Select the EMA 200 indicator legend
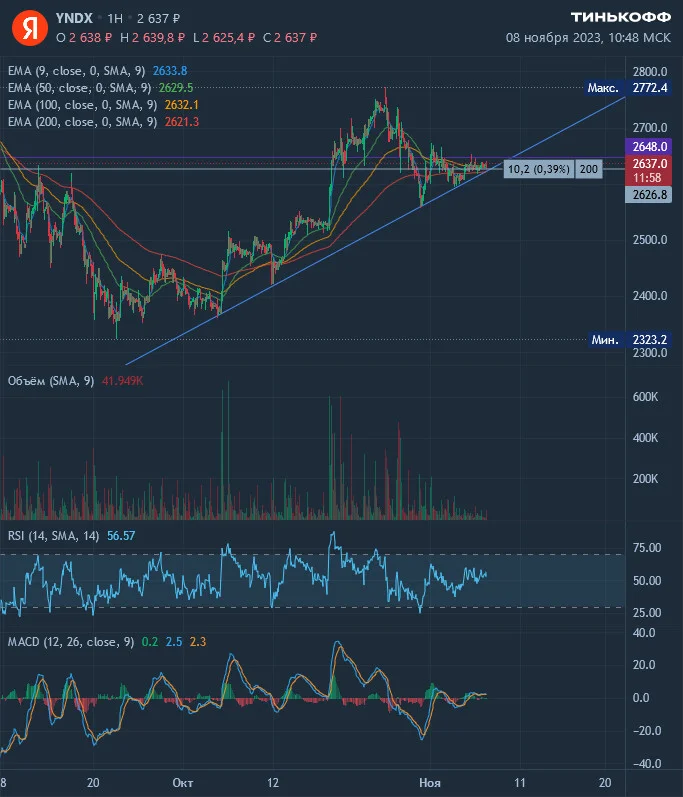The image size is (683, 797). tap(103, 122)
